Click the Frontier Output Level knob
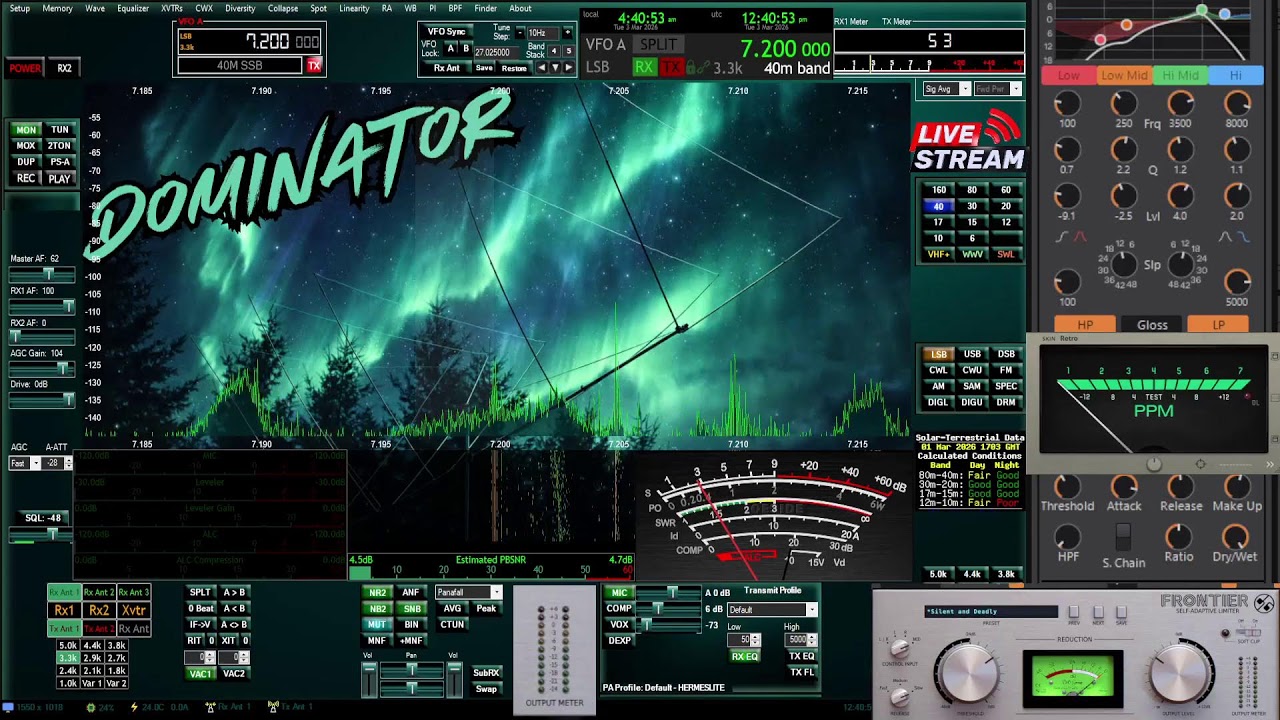The height and width of the screenshot is (720, 1280). [x=1181, y=671]
